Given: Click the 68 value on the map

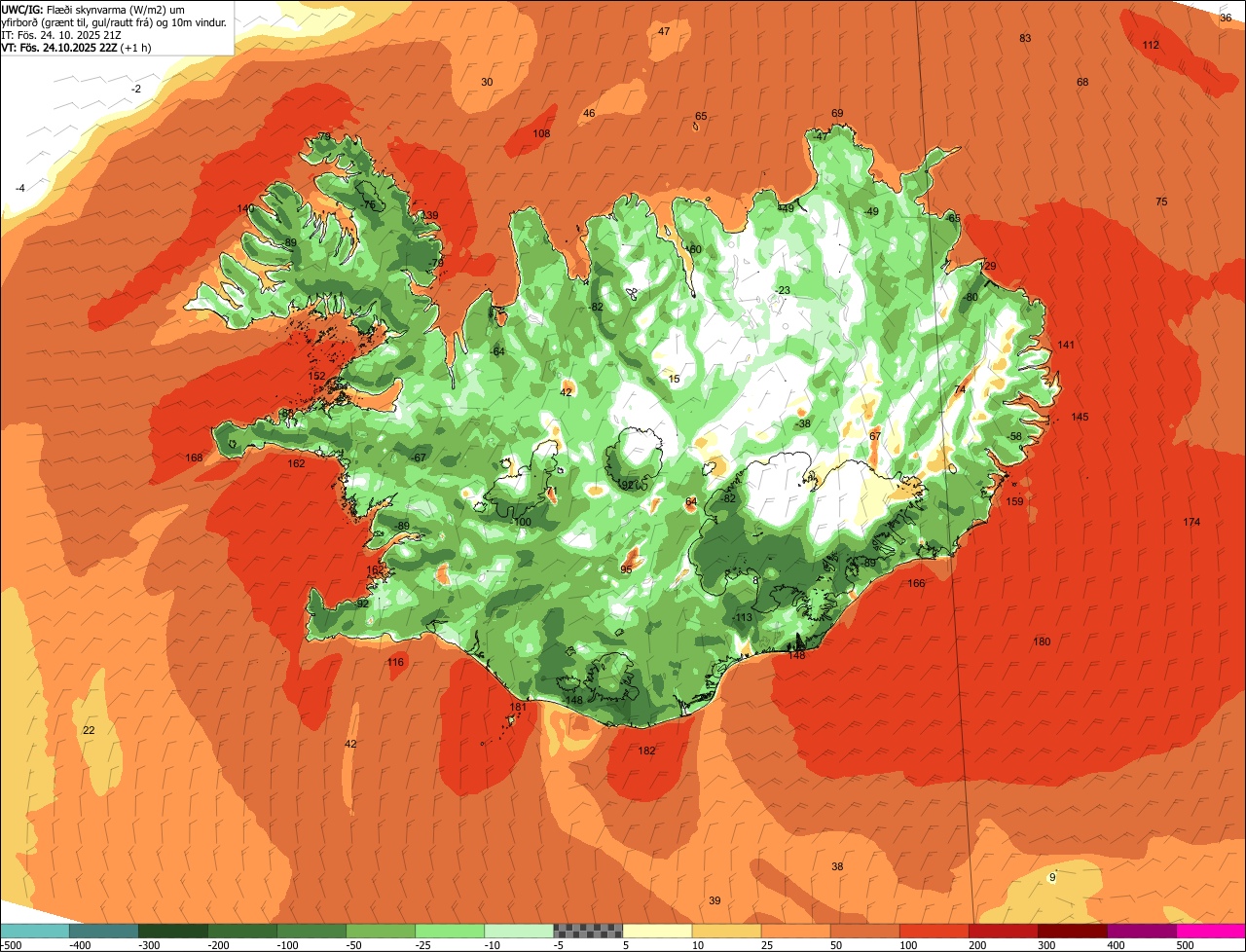Looking at the screenshot, I should click(1082, 82).
